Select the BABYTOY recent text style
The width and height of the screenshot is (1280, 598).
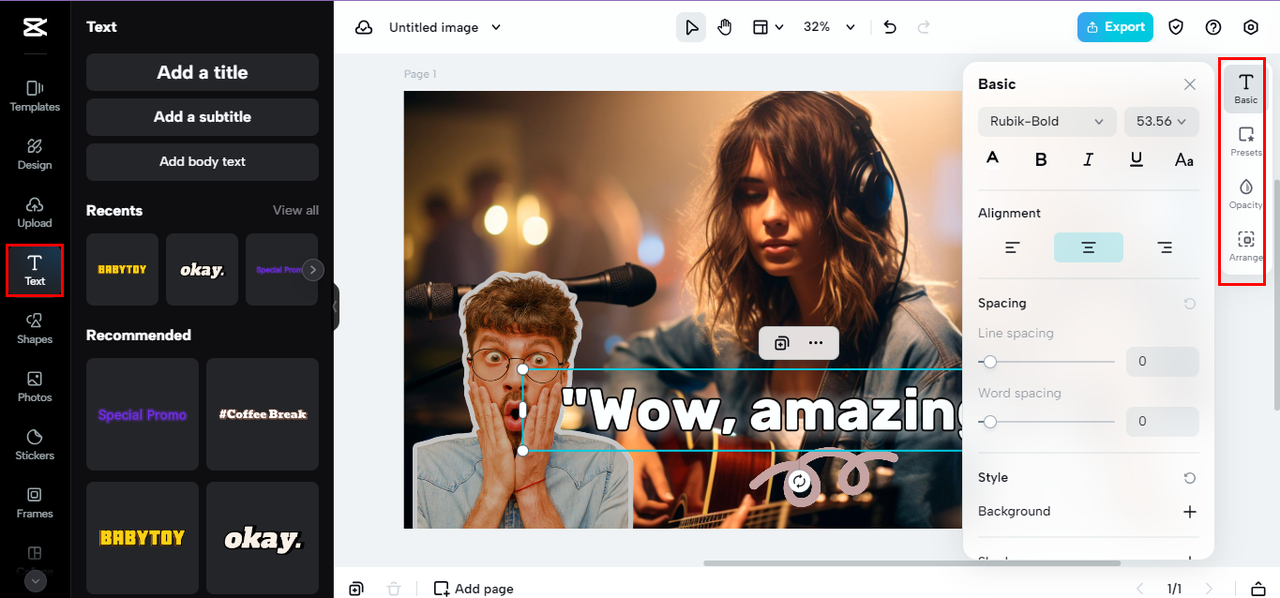(122, 270)
